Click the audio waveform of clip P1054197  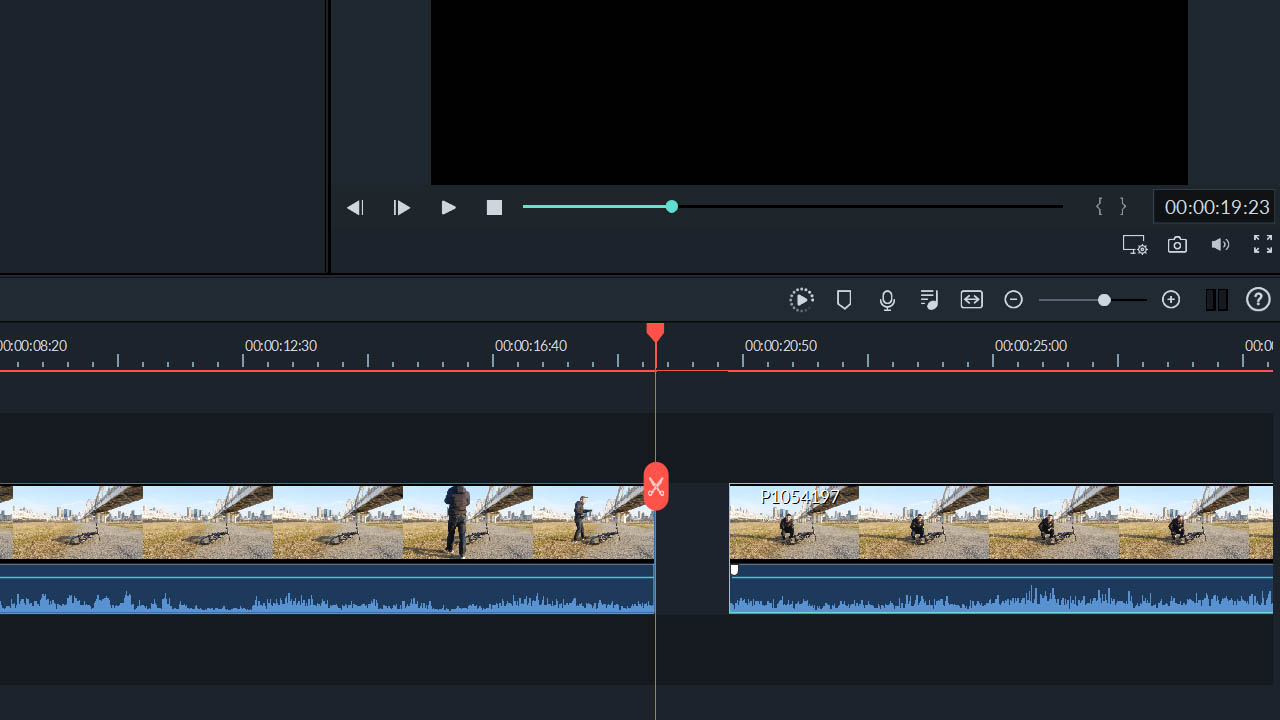[1001, 590]
